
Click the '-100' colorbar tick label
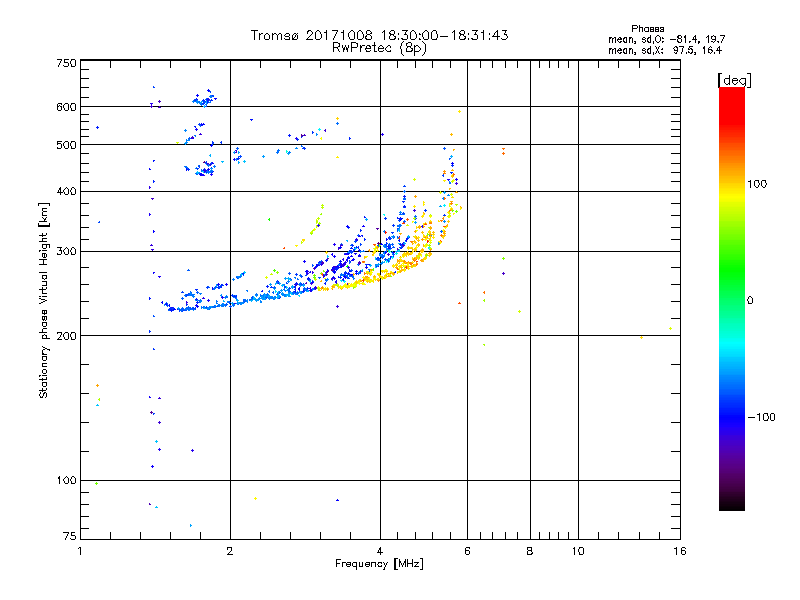tap(761, 417)
